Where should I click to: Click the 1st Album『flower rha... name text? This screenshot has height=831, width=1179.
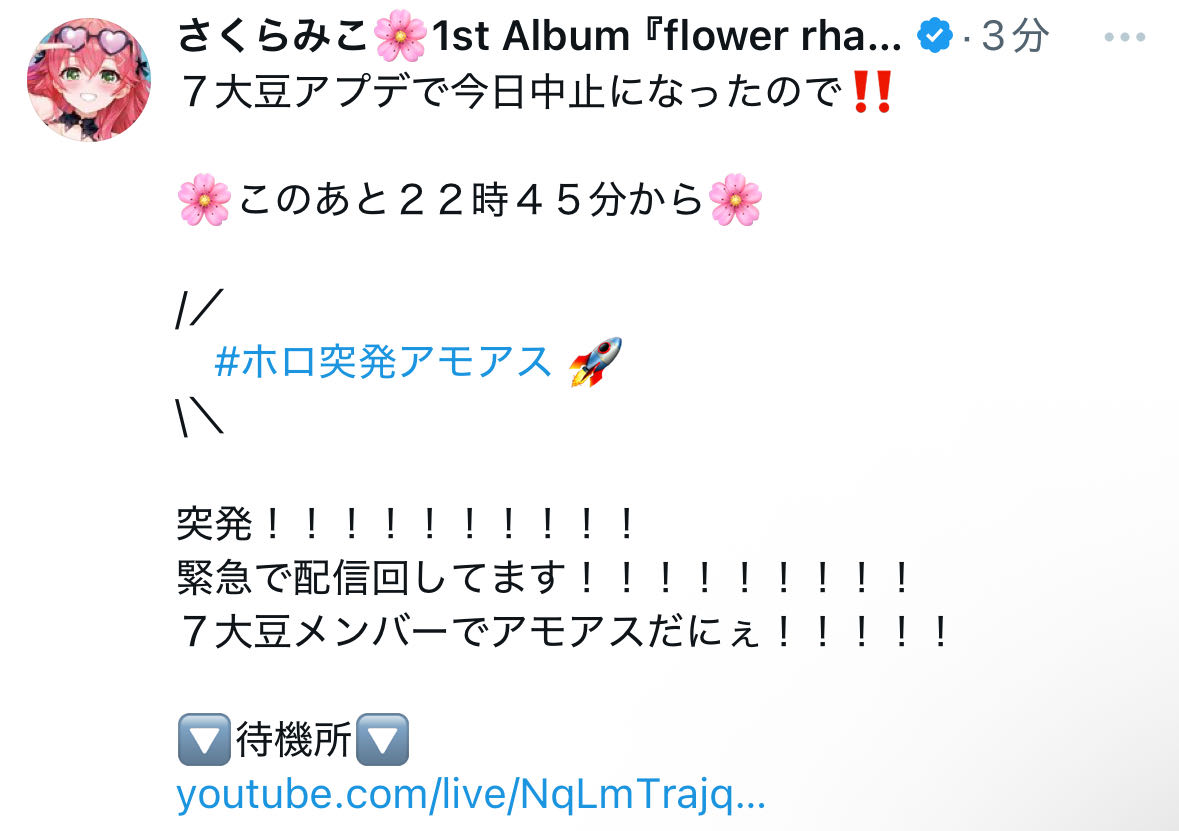pos(666,36)
